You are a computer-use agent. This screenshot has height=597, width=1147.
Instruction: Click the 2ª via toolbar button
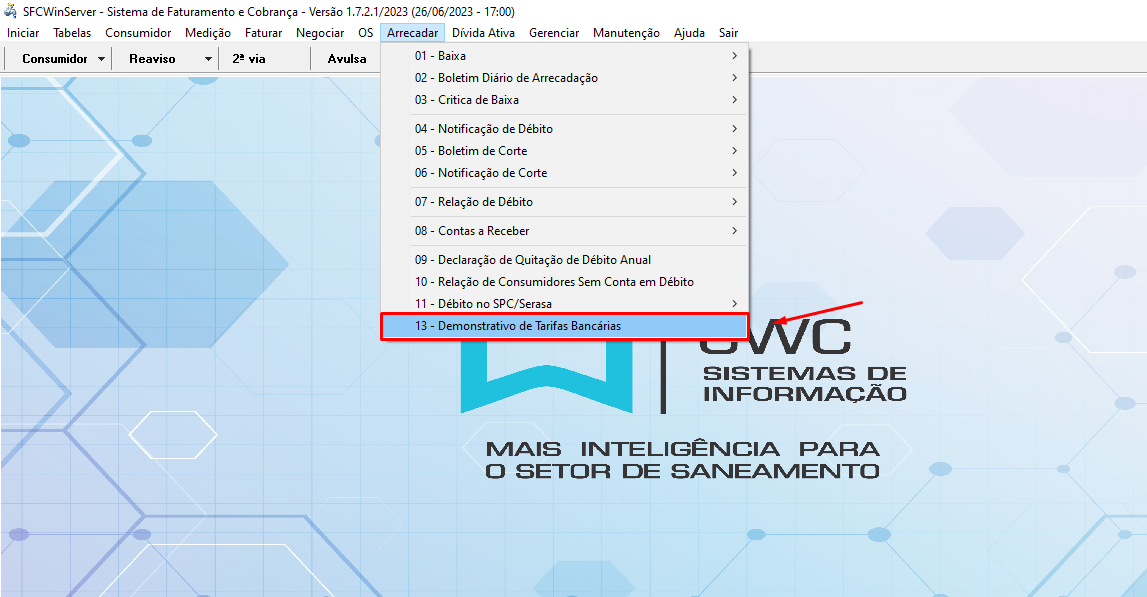point(249,59)
